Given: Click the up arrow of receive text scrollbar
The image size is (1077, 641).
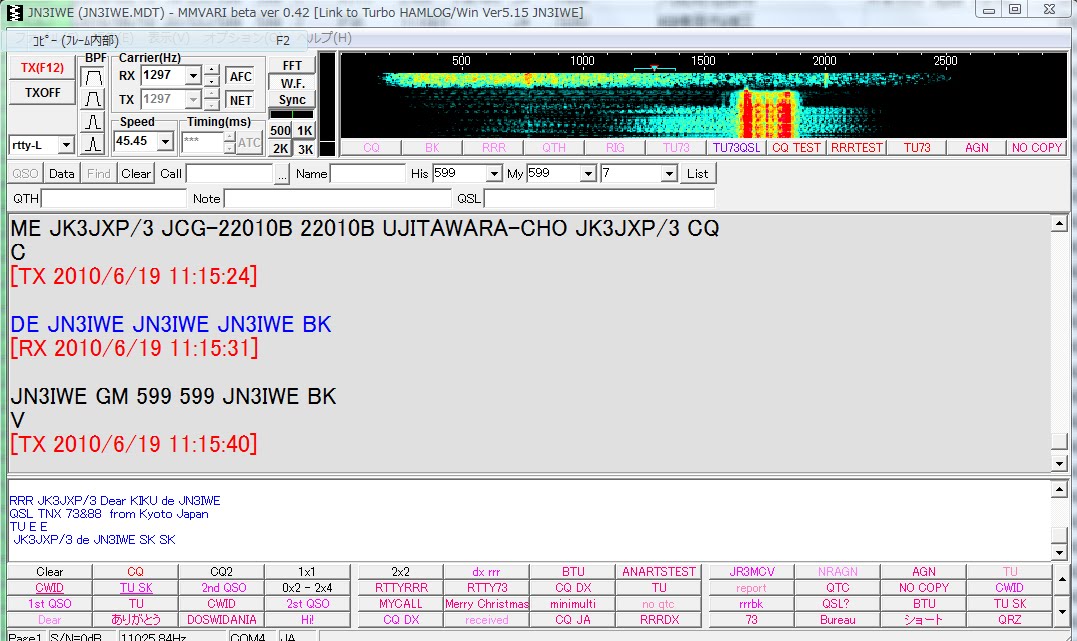Looking at the screenshot, I should pos(1059,223).
